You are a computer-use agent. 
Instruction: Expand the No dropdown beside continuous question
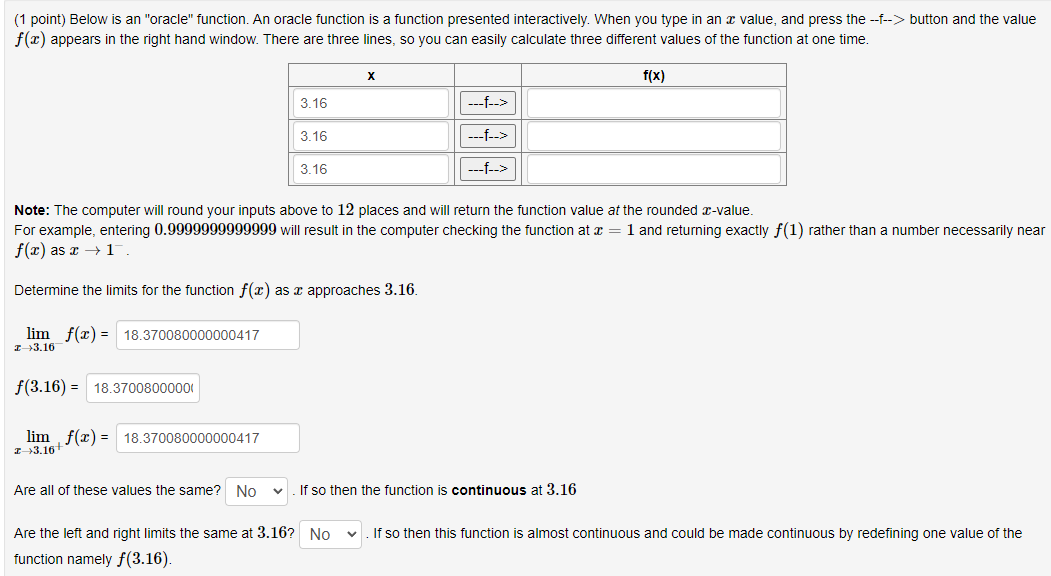coord(256,490)
